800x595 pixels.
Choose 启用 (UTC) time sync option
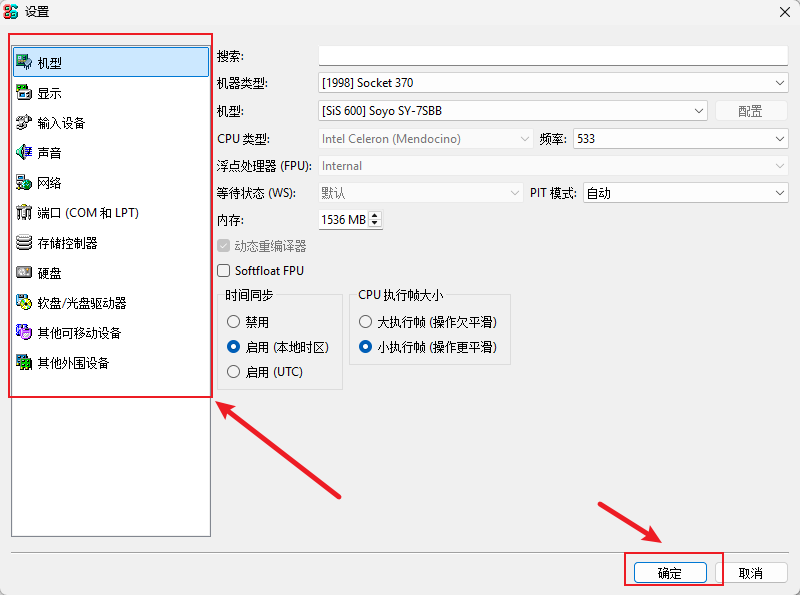click(235, 372)
